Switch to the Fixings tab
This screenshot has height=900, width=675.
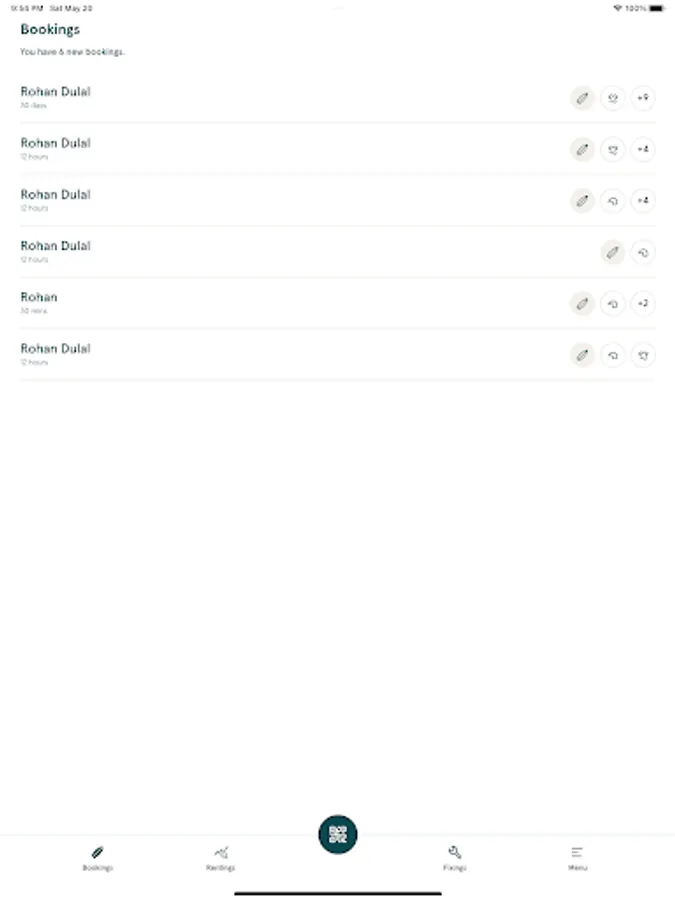tap(455, 857)
